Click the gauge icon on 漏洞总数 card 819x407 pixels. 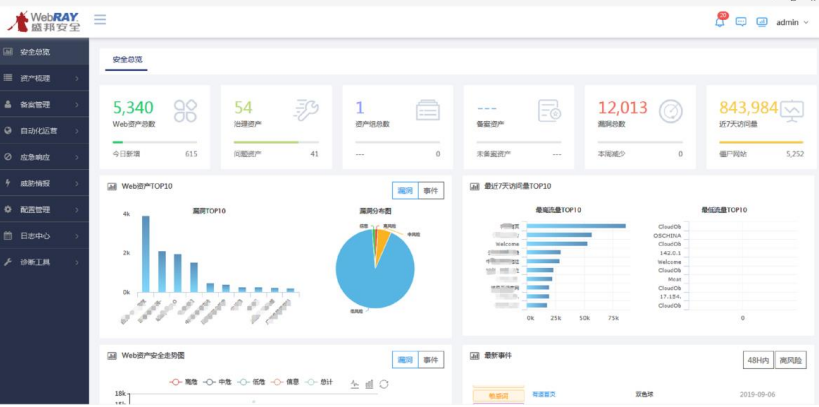click(671, 110)
